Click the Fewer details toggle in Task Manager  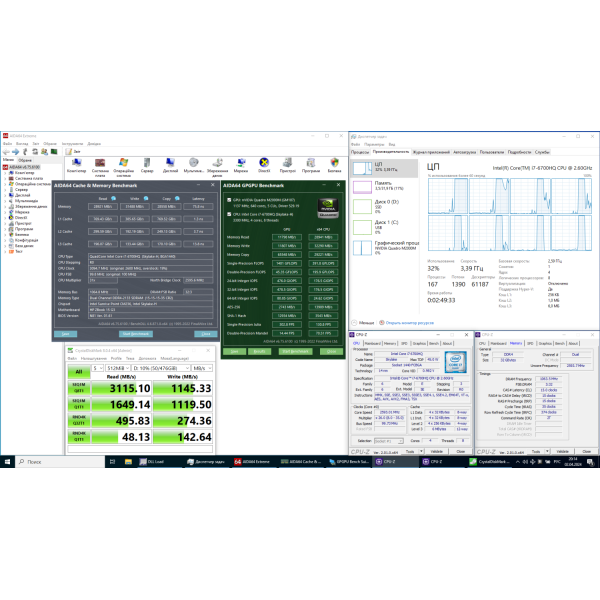pos(363,323)
